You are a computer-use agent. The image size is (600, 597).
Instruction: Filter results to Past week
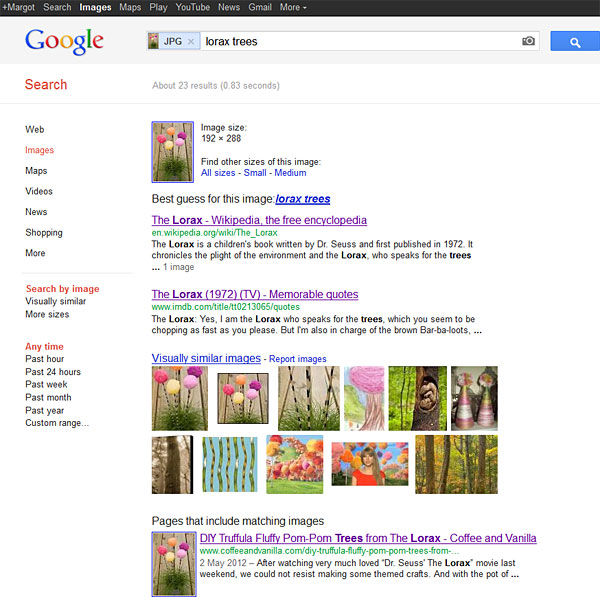tap(46, 385)
